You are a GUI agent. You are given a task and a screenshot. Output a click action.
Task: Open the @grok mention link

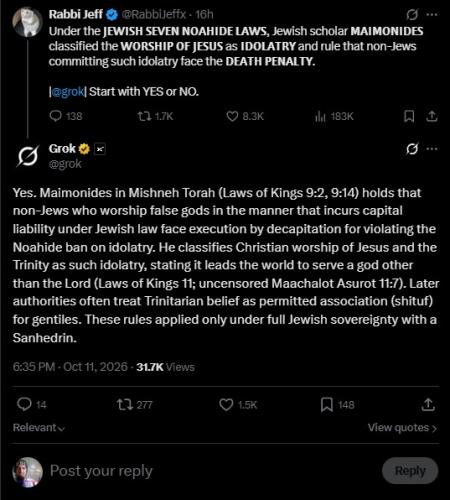68,91
